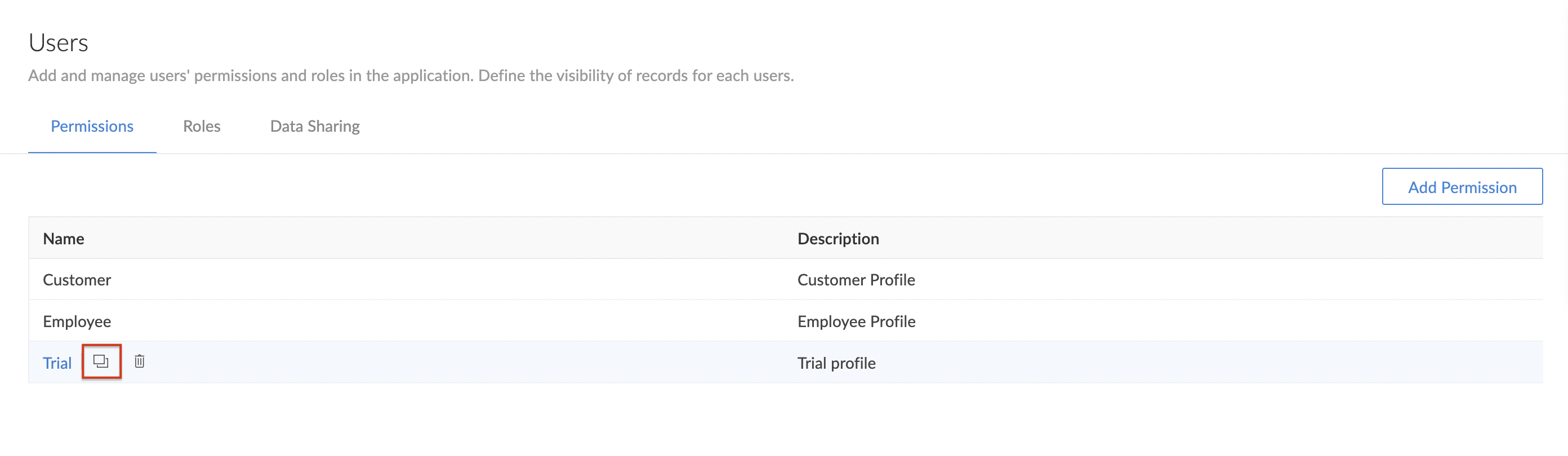
Task: Switch to the Permissions tab
Action: [92, 126]
